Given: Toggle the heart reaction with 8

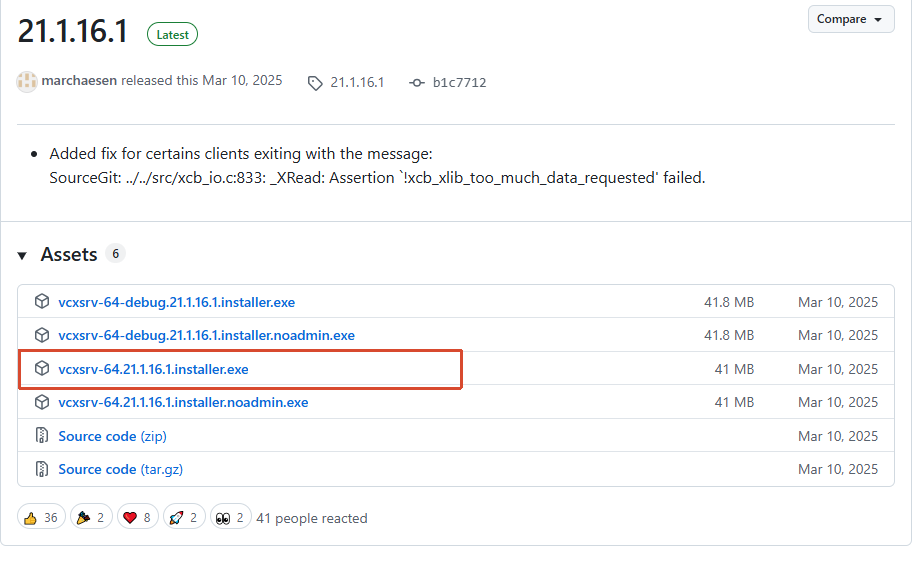Looking at the screenshot, I should [137, 518].
